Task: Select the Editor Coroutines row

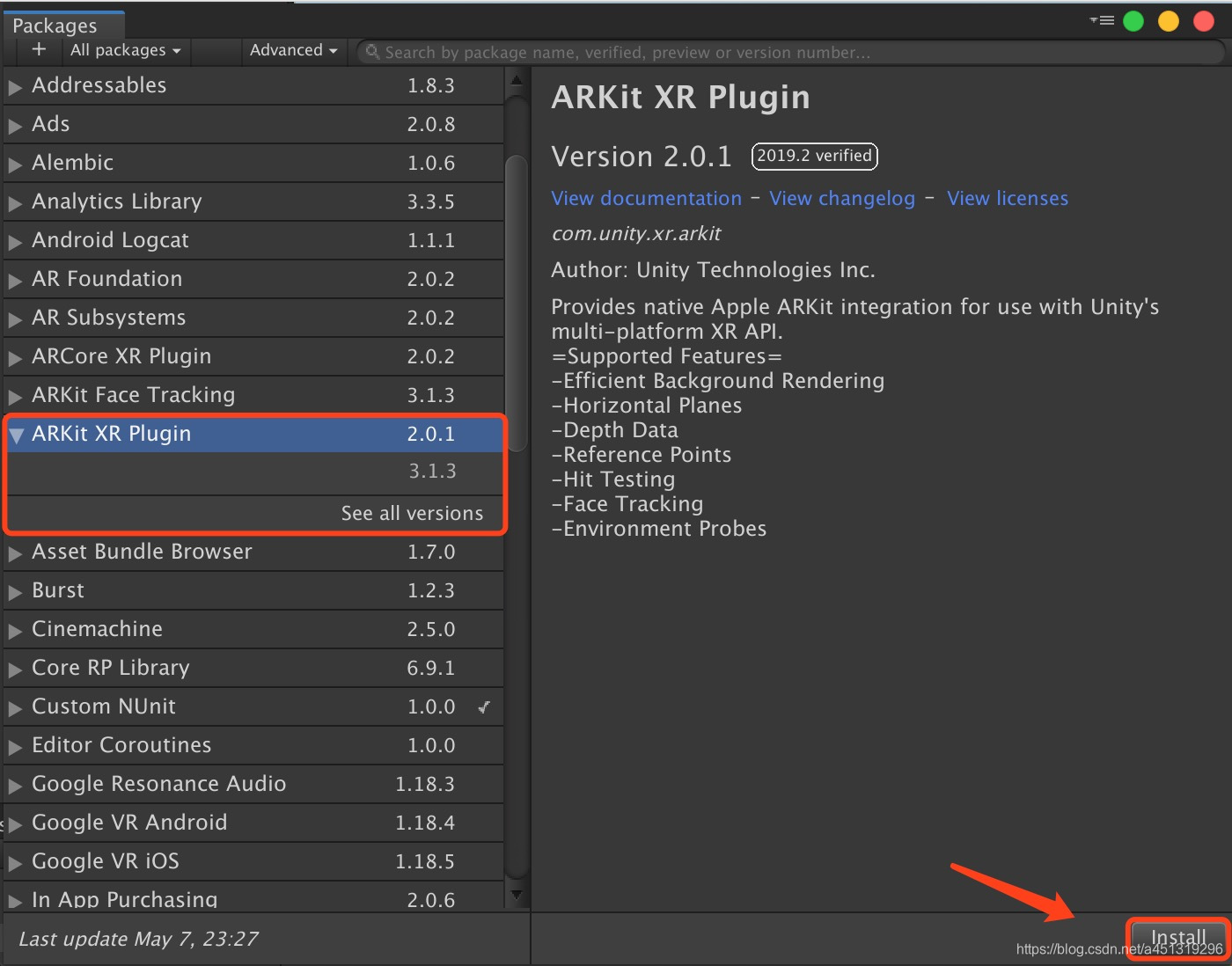Action: point(255,745)
